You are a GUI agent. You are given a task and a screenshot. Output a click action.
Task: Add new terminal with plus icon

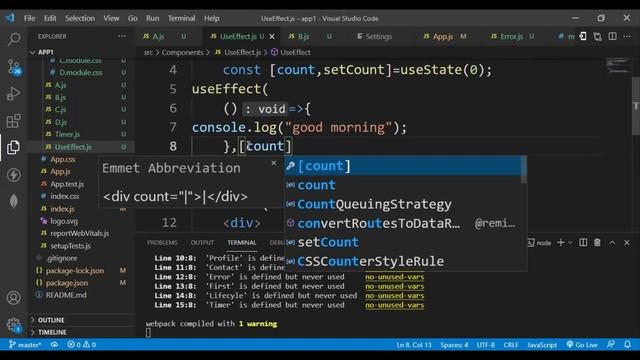560,242
